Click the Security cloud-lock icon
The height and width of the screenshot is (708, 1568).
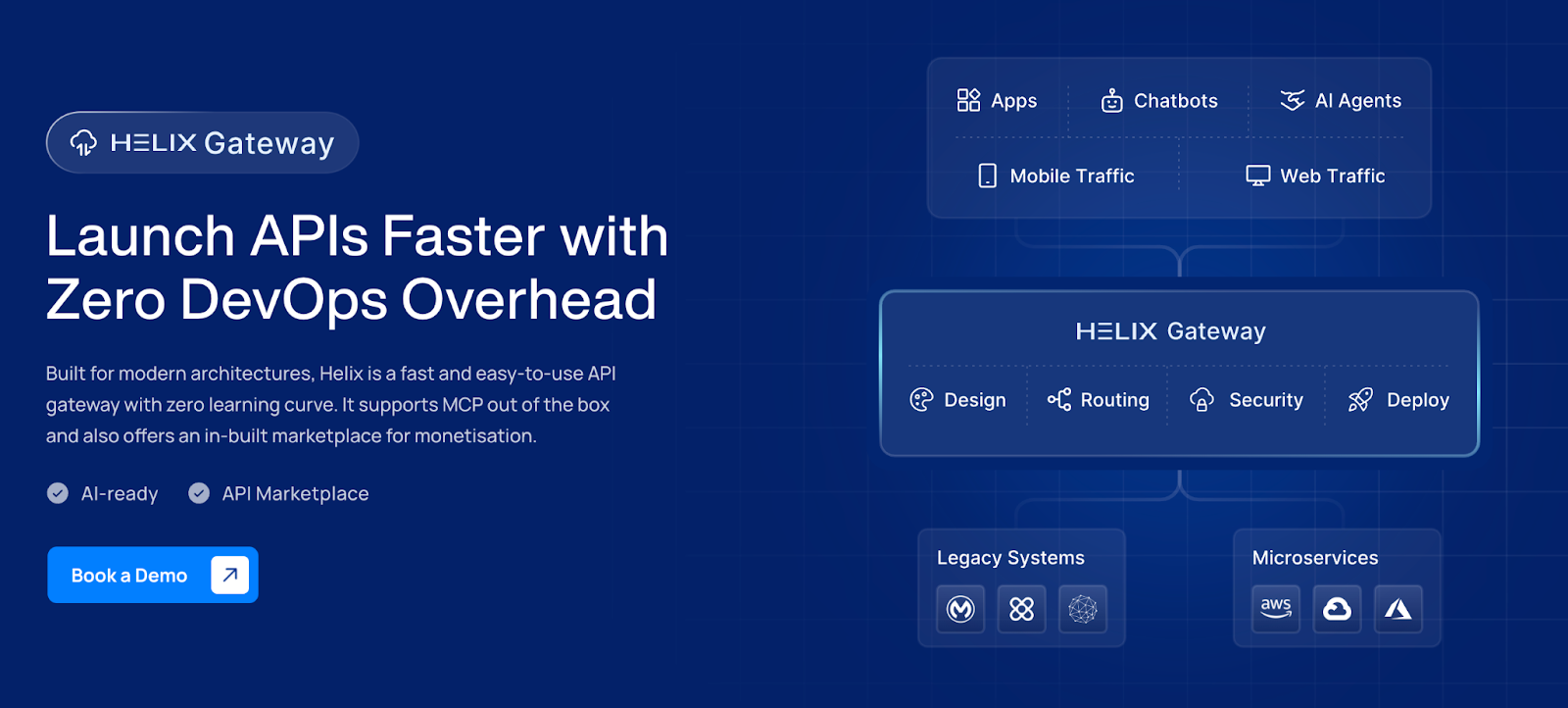coord(1201,399)
